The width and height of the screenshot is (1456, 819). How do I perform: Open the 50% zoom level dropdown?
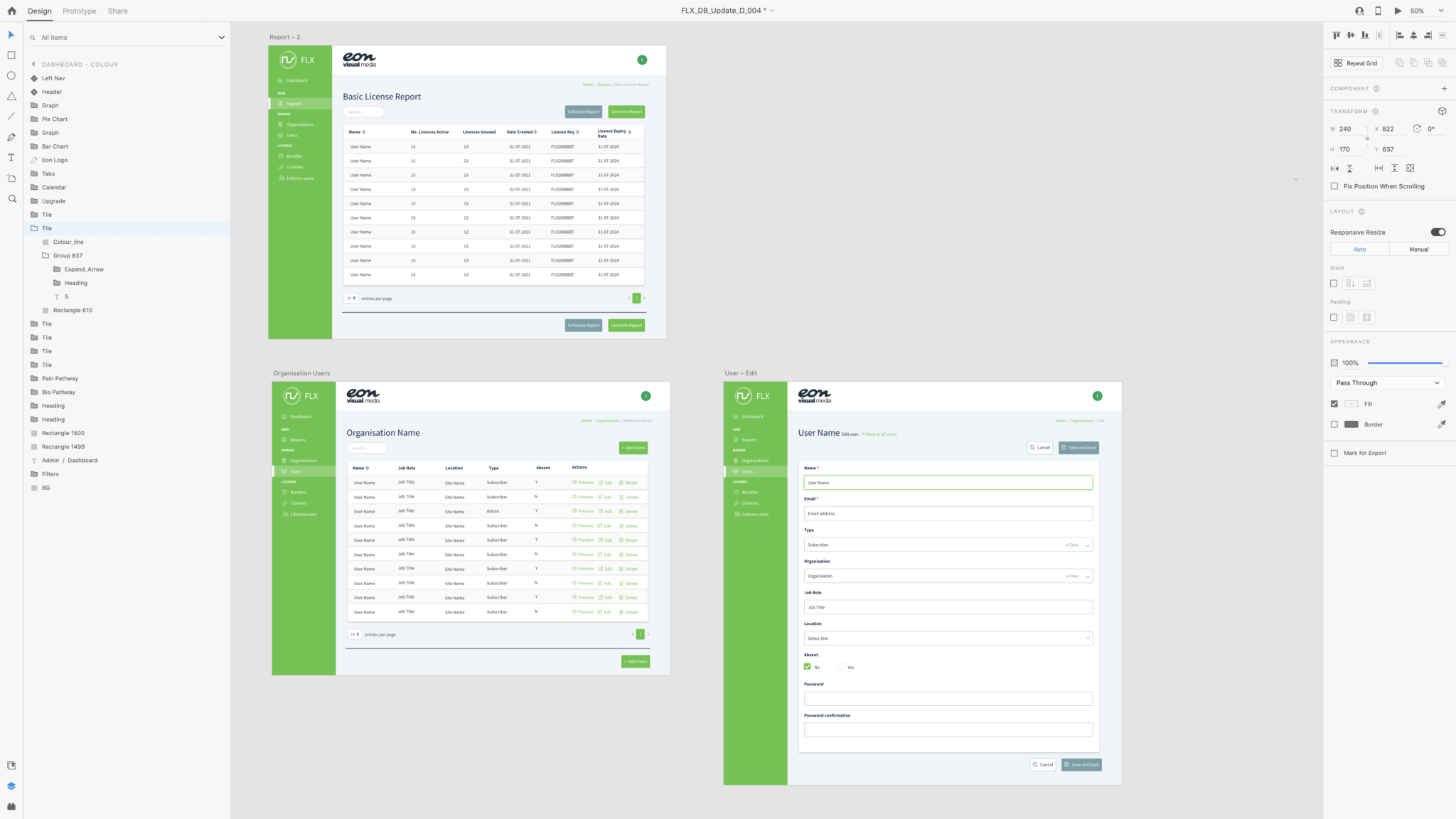pyautogui.click(x=1440, y=11)
